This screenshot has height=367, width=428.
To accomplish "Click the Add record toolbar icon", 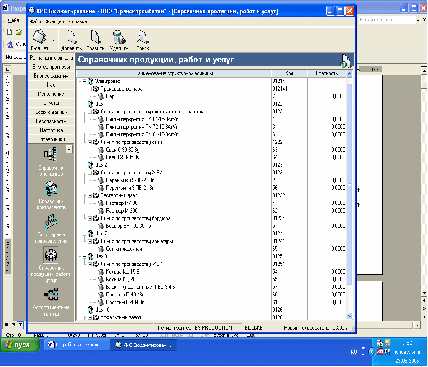I will click(x=72, y=37).
